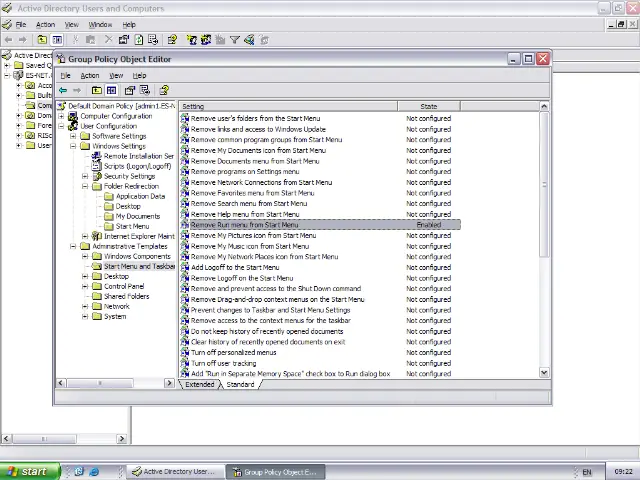Image resolution: width=640 pixels, height=480 pixels.
Task: Select Add Logoff to the Start Menu
Action: [235, 267]
